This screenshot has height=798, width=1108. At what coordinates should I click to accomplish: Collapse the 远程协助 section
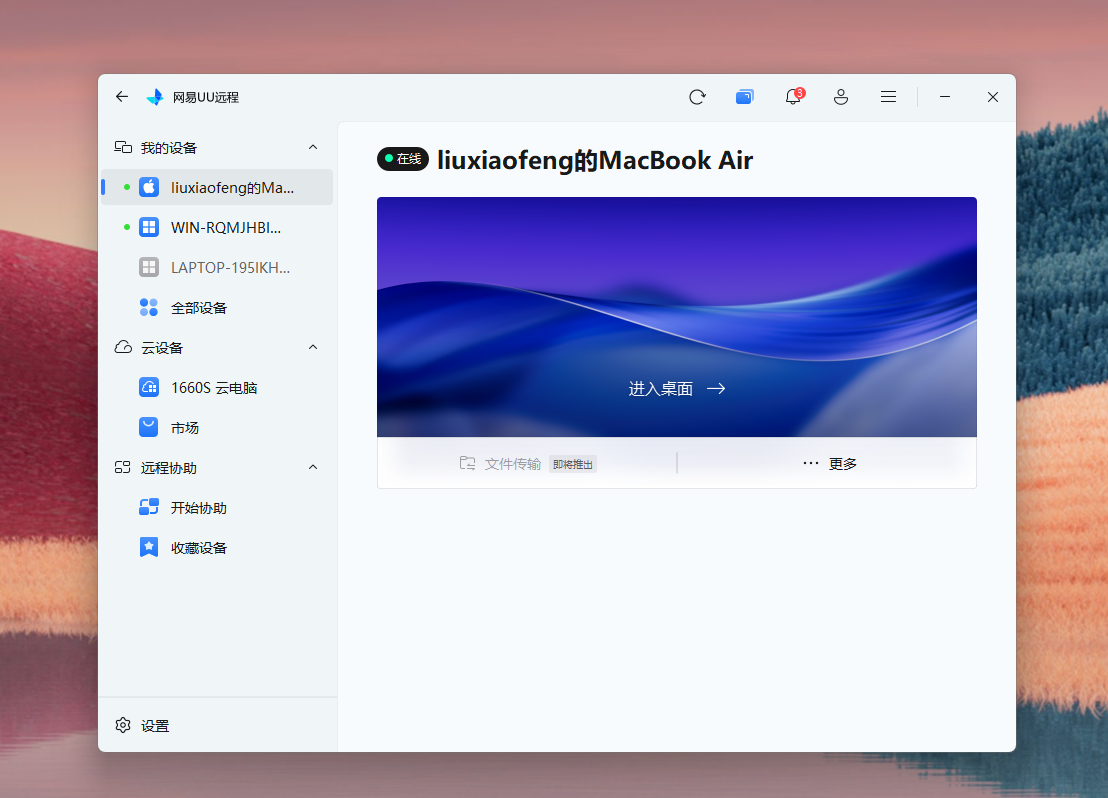pyautogui.click(x=313, y=467)
